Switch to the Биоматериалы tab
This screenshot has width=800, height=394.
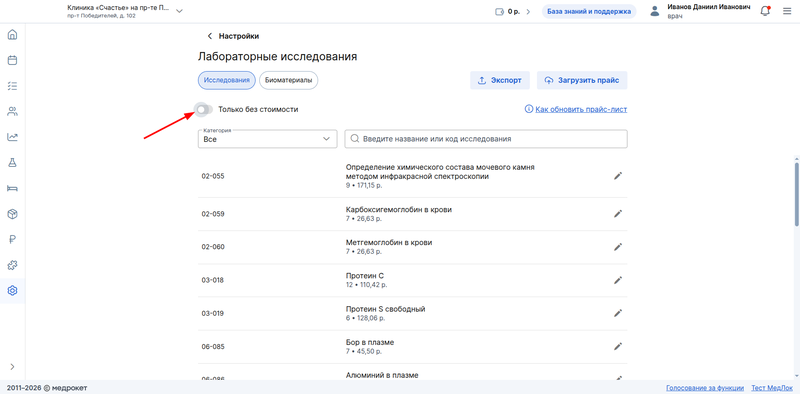[x=288, y=80]
